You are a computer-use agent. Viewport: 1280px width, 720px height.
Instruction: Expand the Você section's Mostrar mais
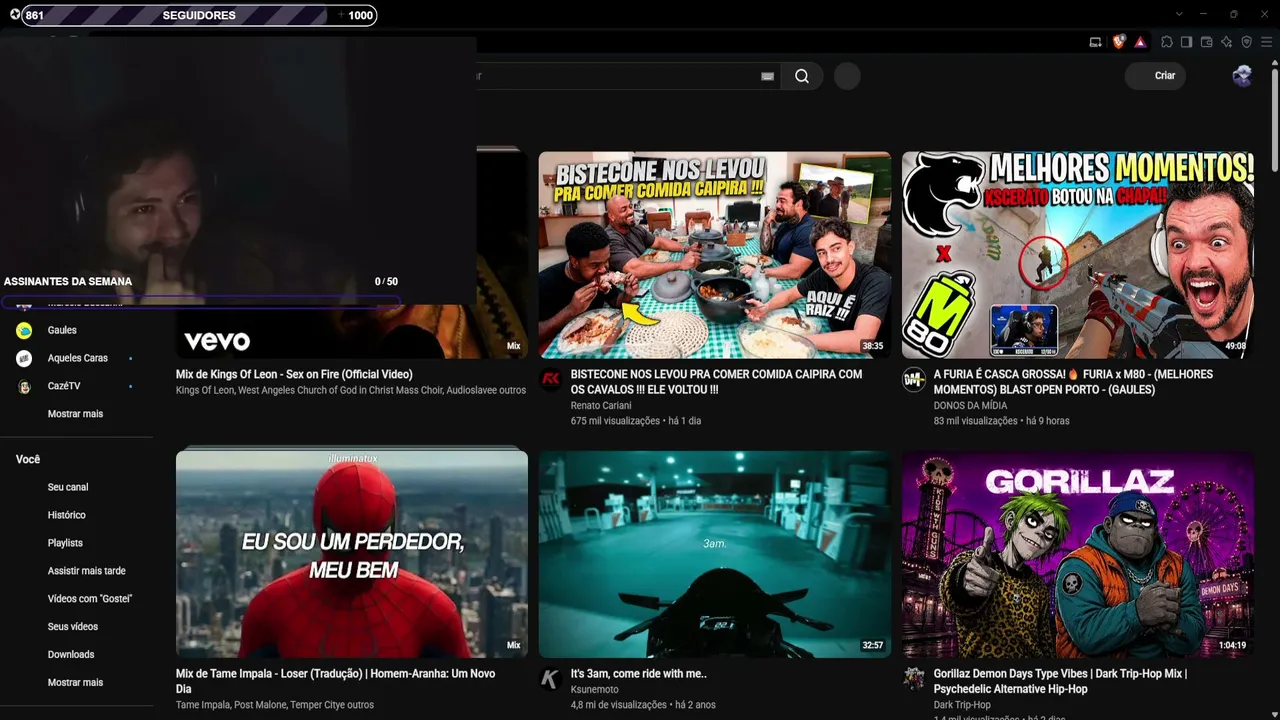[x=75, y=683]
